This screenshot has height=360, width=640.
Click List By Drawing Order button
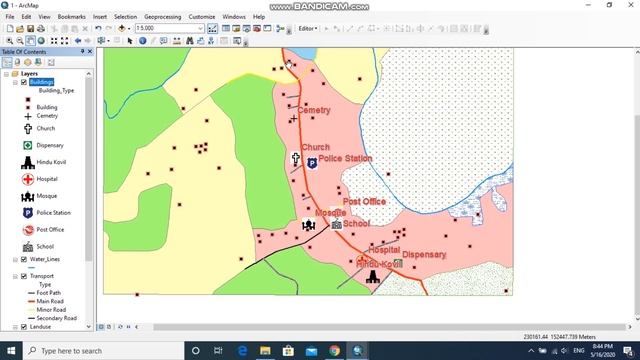click(7, 62)
